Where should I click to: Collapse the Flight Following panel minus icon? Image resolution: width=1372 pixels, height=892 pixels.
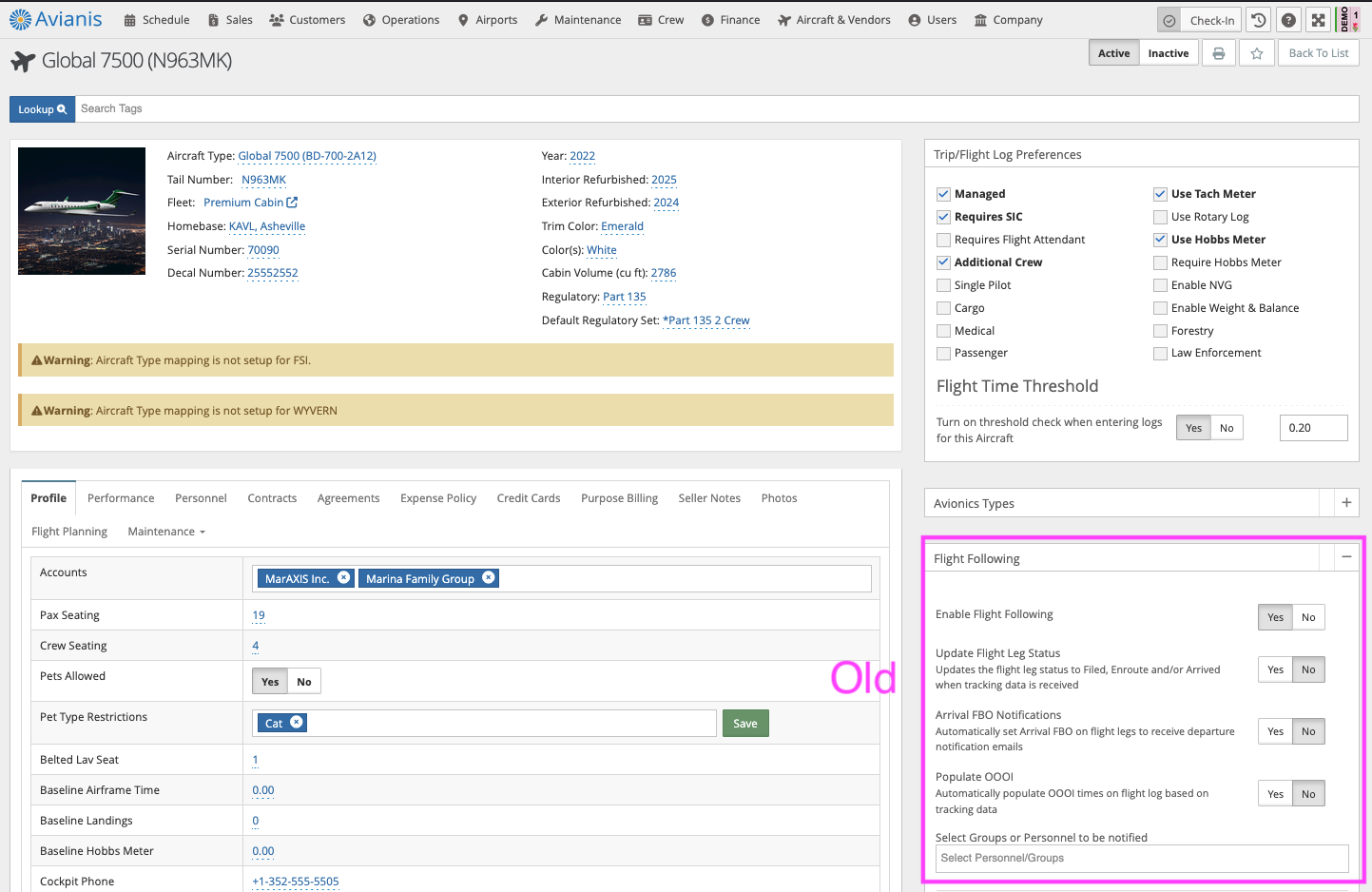coord(1346,558)
